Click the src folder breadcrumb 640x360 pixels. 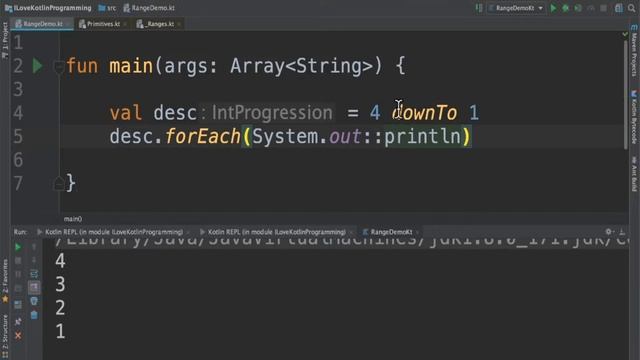[x=107, y=8]
